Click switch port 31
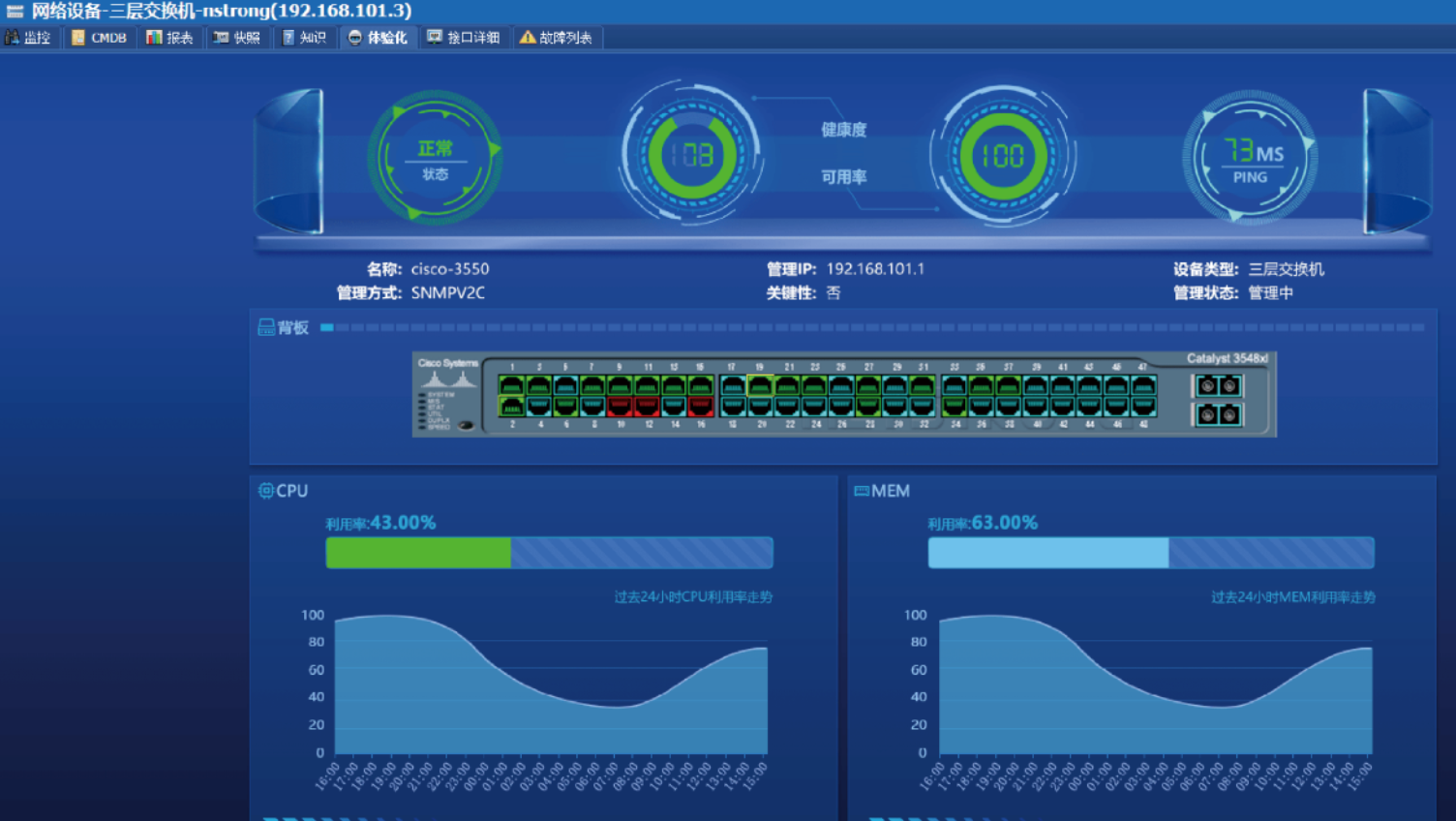Screen dimensions: 1456x821 [922, 386]
